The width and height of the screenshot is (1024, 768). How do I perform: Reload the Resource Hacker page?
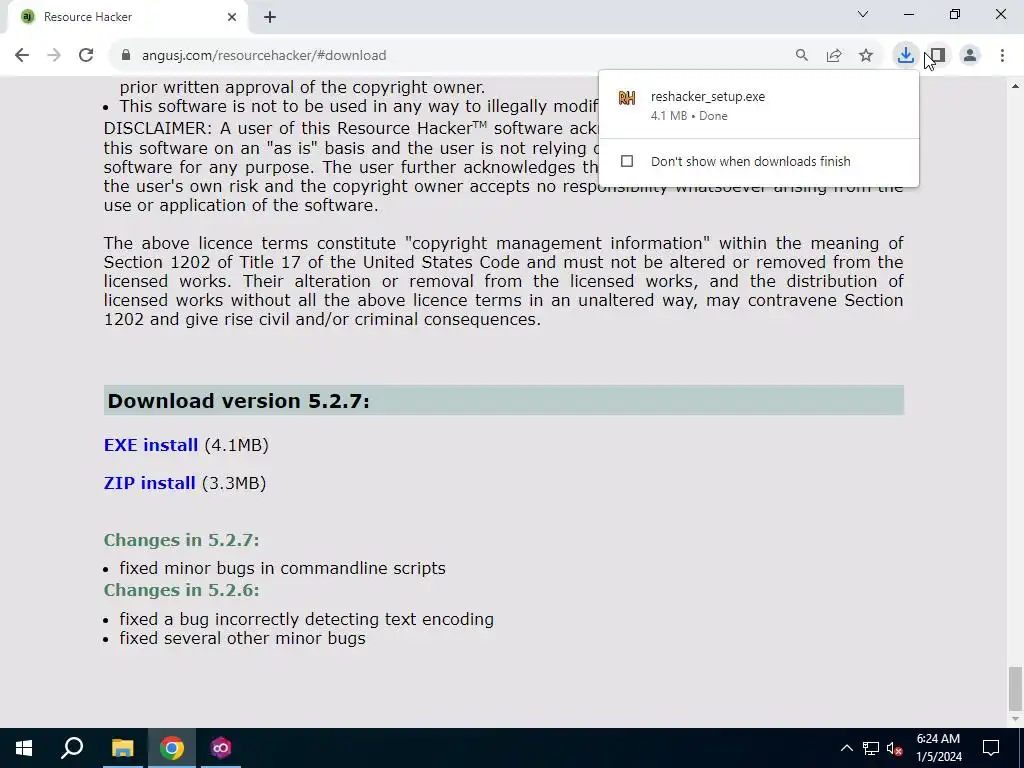(x=86, y=56)
